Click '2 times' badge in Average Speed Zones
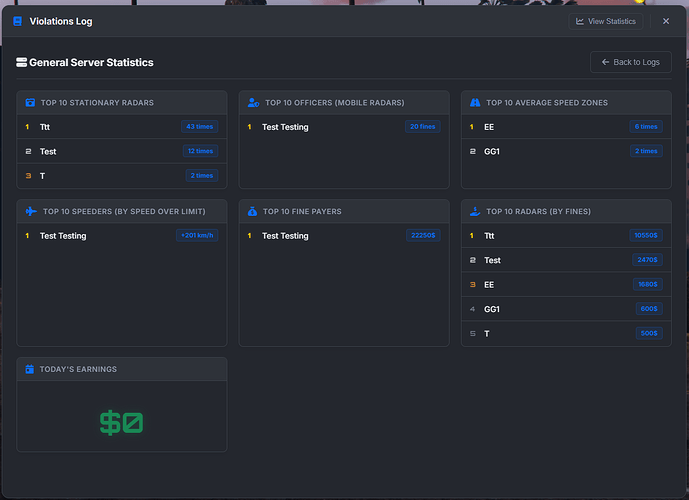The width and height of the screenshot is (689, 500). (646, 151)
